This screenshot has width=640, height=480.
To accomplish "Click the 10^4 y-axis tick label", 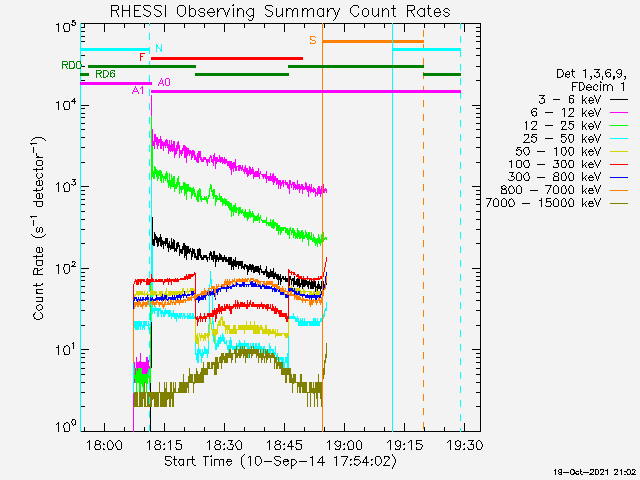I will 66,107.
